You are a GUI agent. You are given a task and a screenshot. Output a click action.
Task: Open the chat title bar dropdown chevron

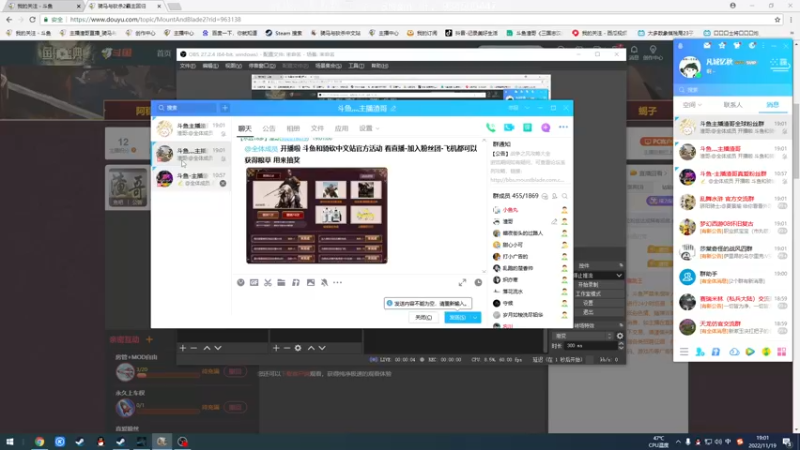point(527,108)
